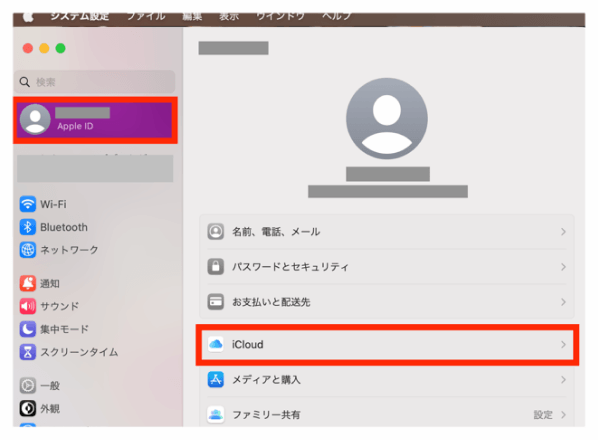Expand the ファミリー共有 chevron
The width and height of the screenshot is (600, 441).
(563, 415)
